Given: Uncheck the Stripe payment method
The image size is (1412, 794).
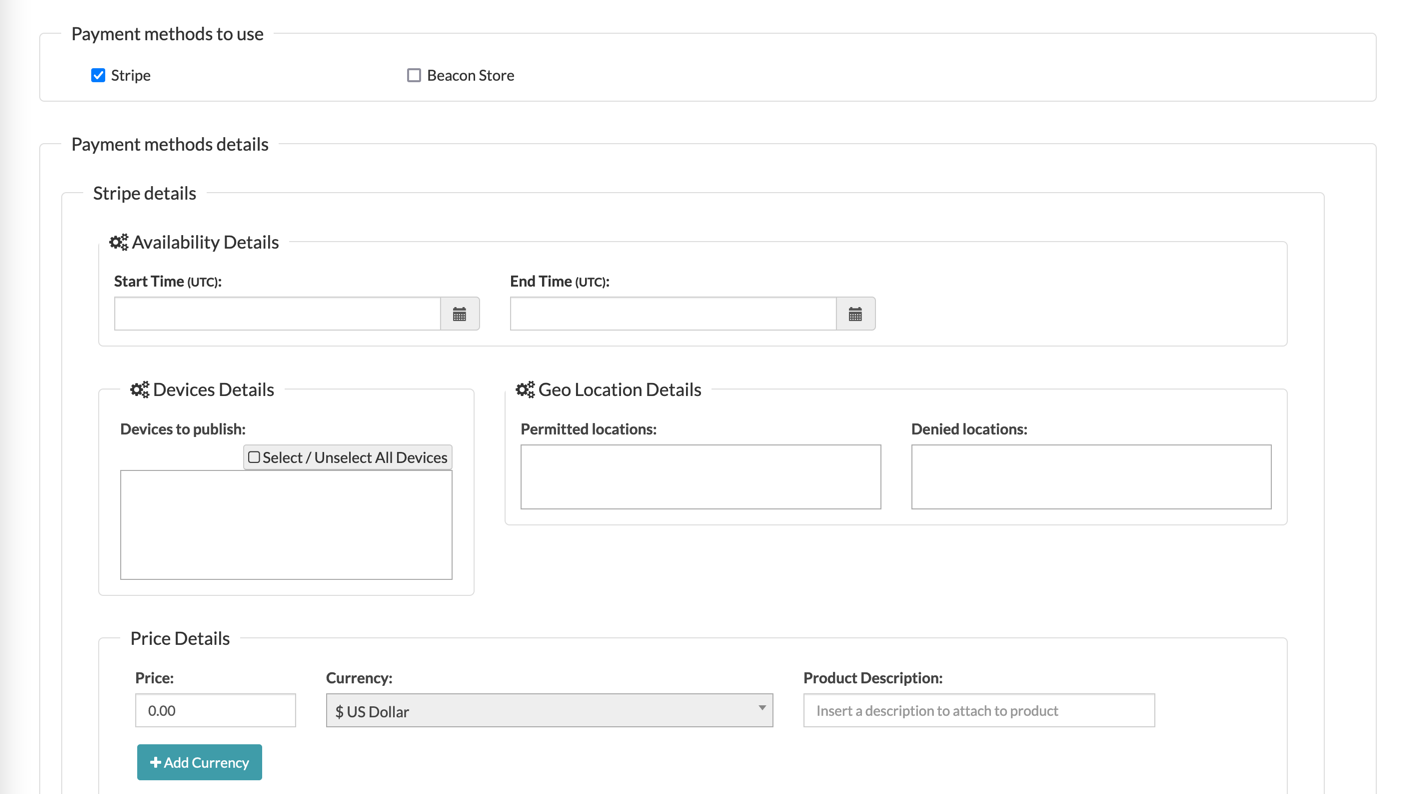Looking at the screenshot, I should click(98, 75).
